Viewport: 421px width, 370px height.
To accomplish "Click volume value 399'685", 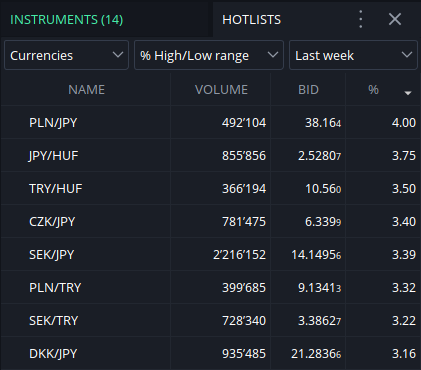I will coord(244,288).
